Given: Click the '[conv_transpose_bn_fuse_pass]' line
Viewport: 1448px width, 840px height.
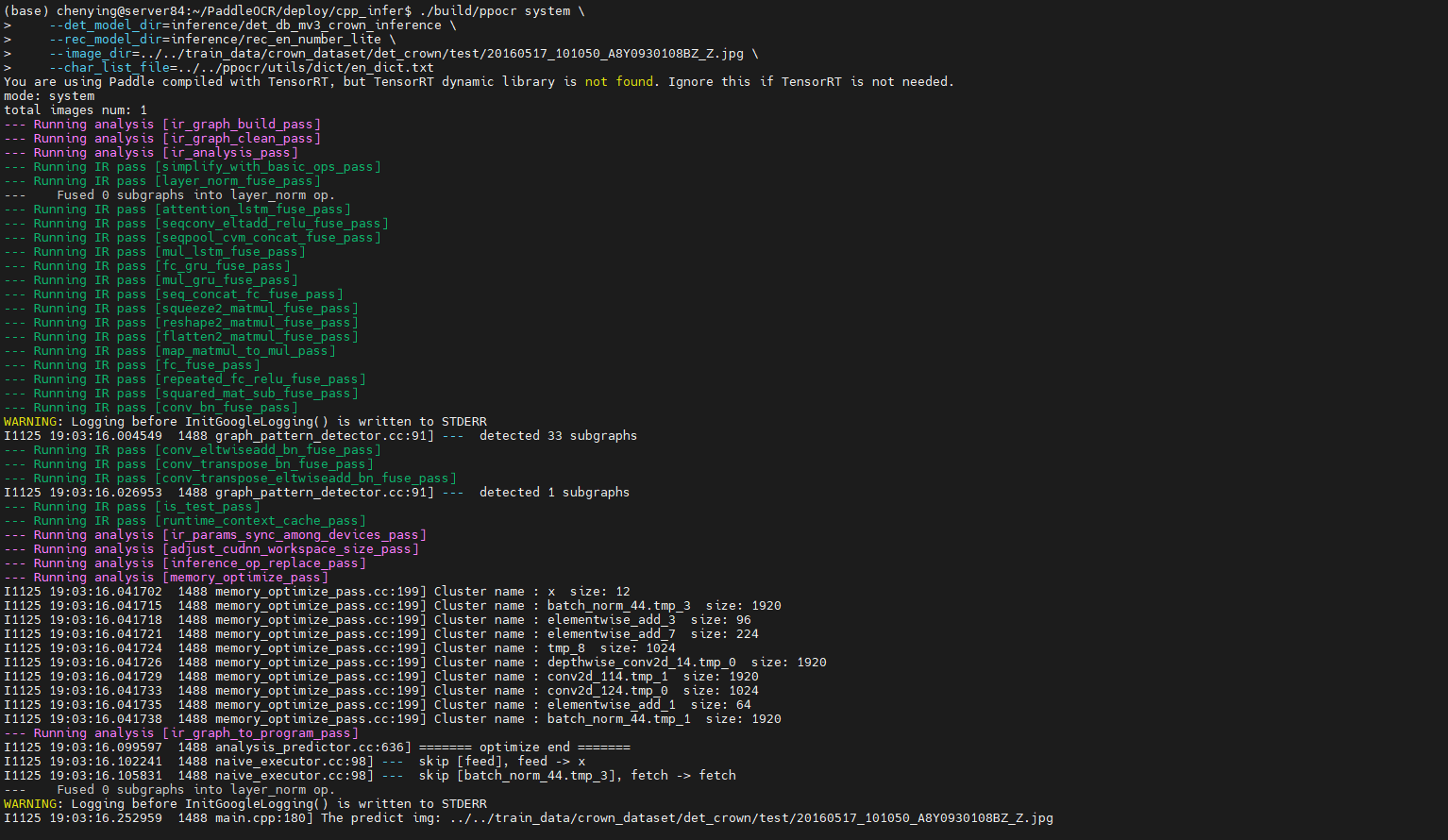Looking at the screenshot, I should (189, 464).
